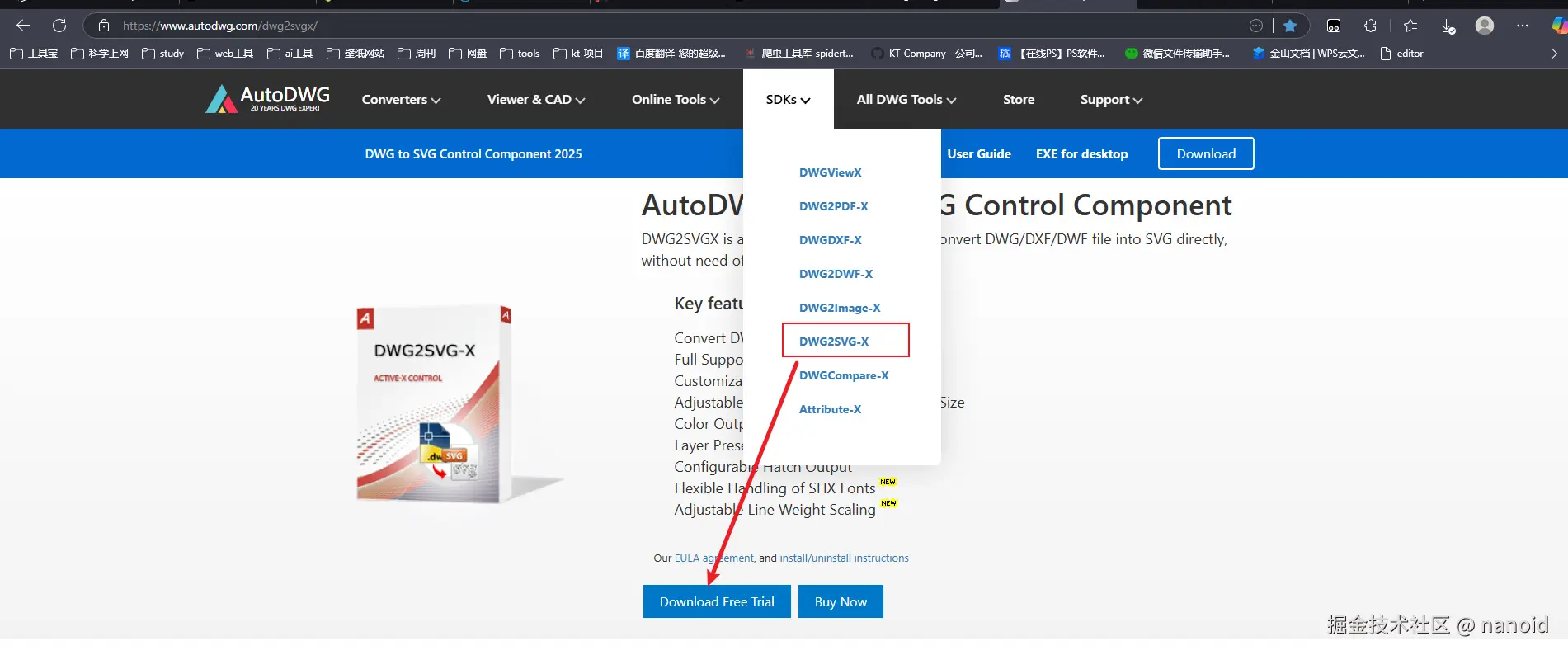Open the 在线PS bookmark
The image size is (1568, 655).
[1052, 54]
